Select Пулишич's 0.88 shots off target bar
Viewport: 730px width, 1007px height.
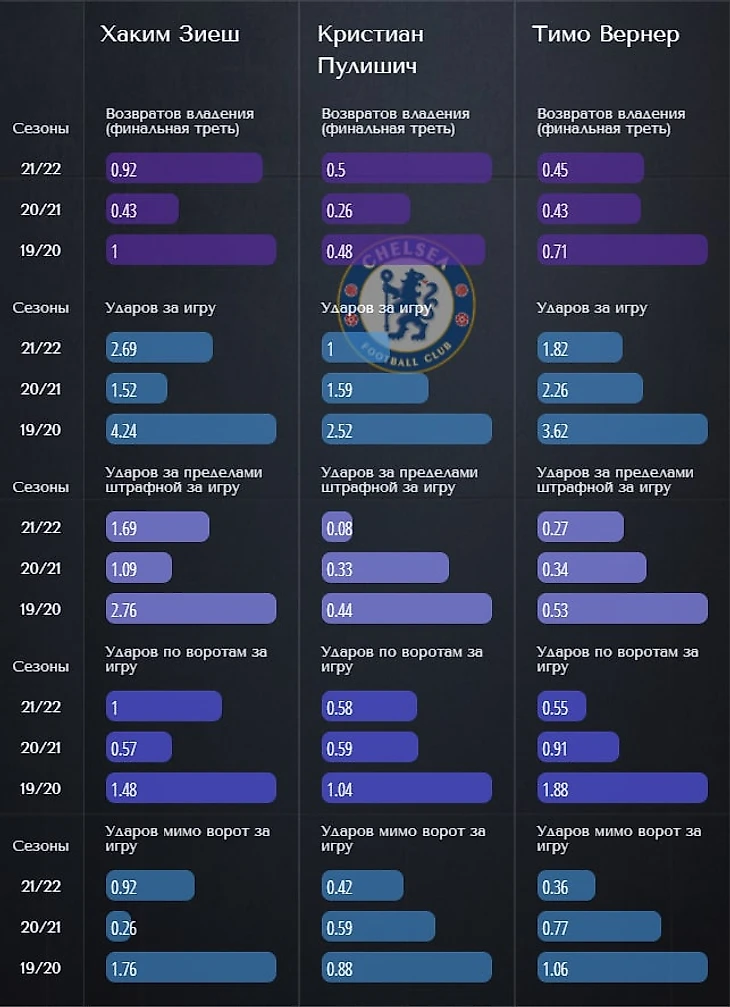click(406, 967)
